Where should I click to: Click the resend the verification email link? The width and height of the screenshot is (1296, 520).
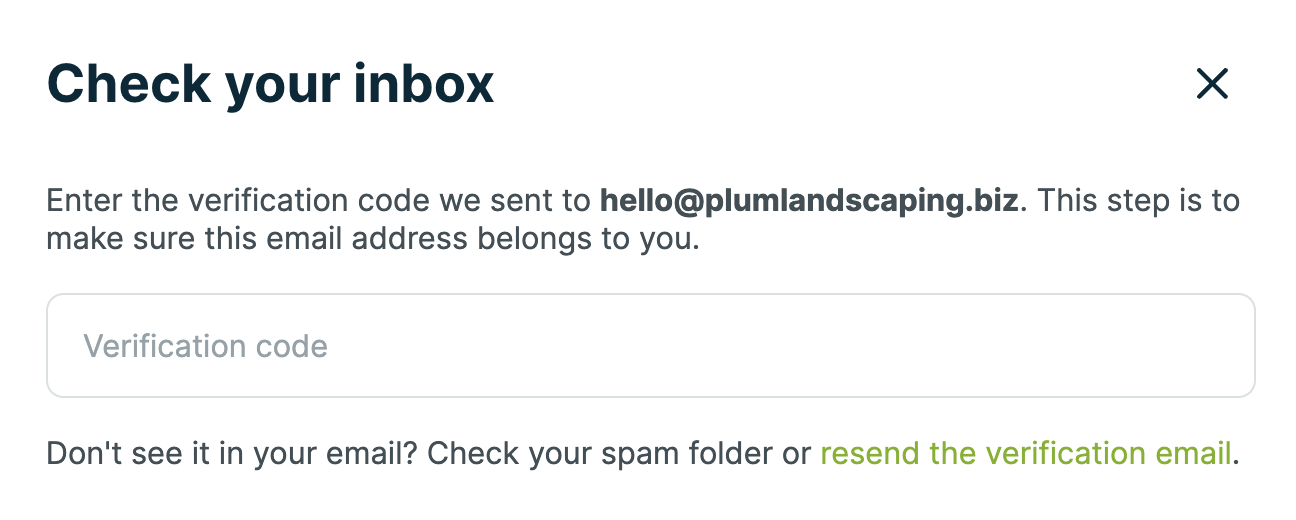[1025, 454]
